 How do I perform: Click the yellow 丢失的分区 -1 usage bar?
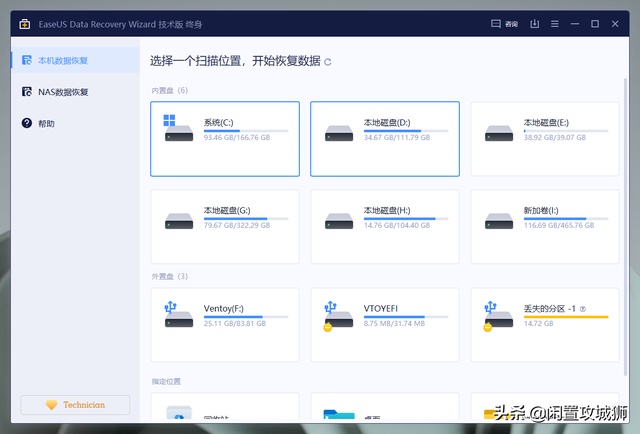point(566,317)
